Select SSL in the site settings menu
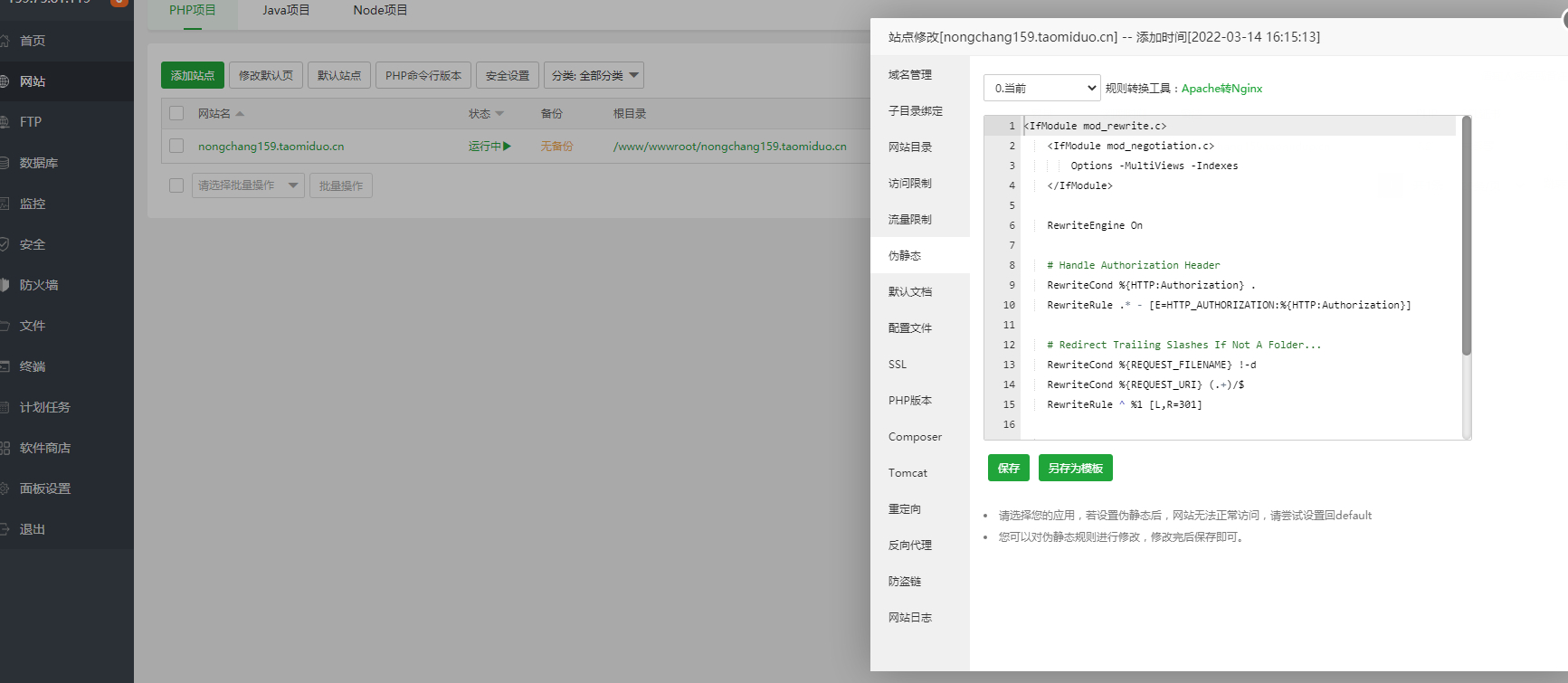Viewport: 1568px width, 683px height. 898,365
